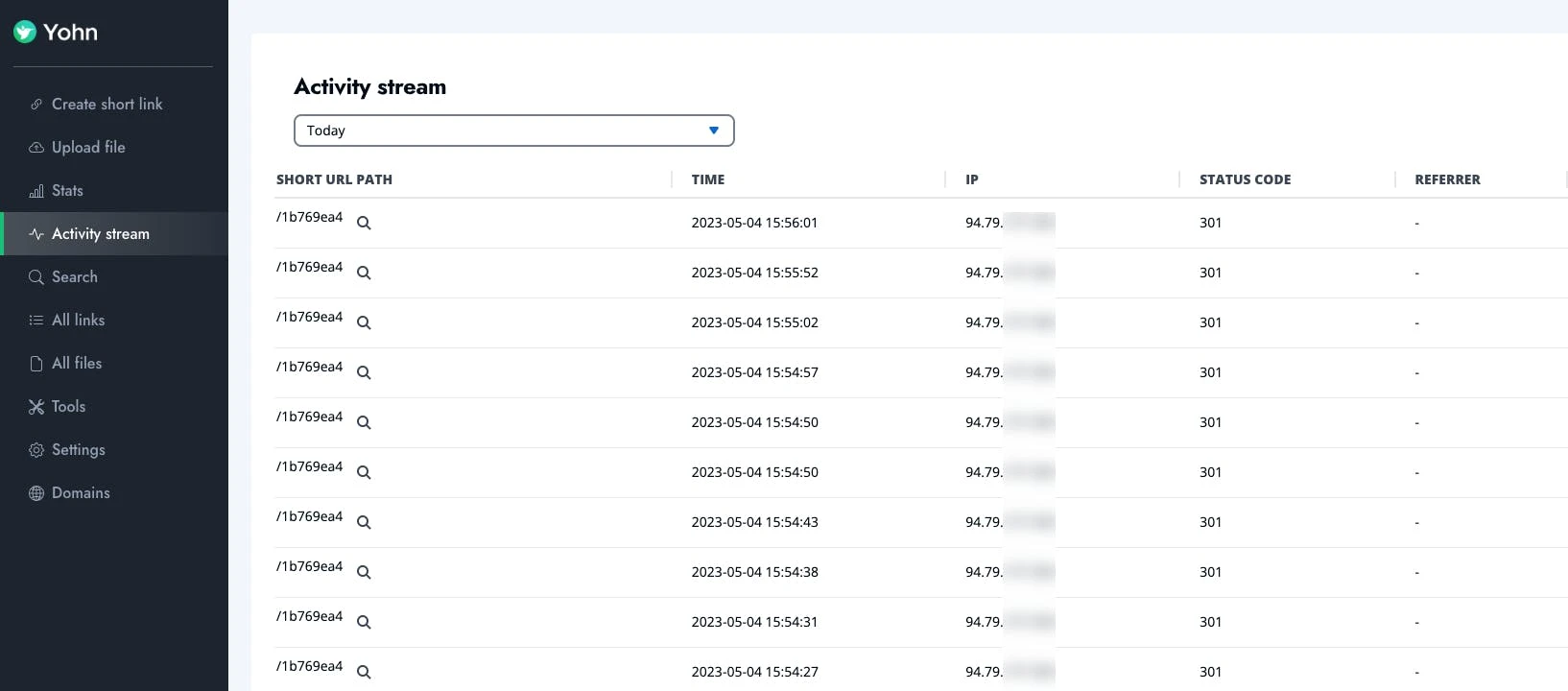Open the Today period dropdown
The height and width of the screenshot is (691, 1568).
tap(513, 131)
